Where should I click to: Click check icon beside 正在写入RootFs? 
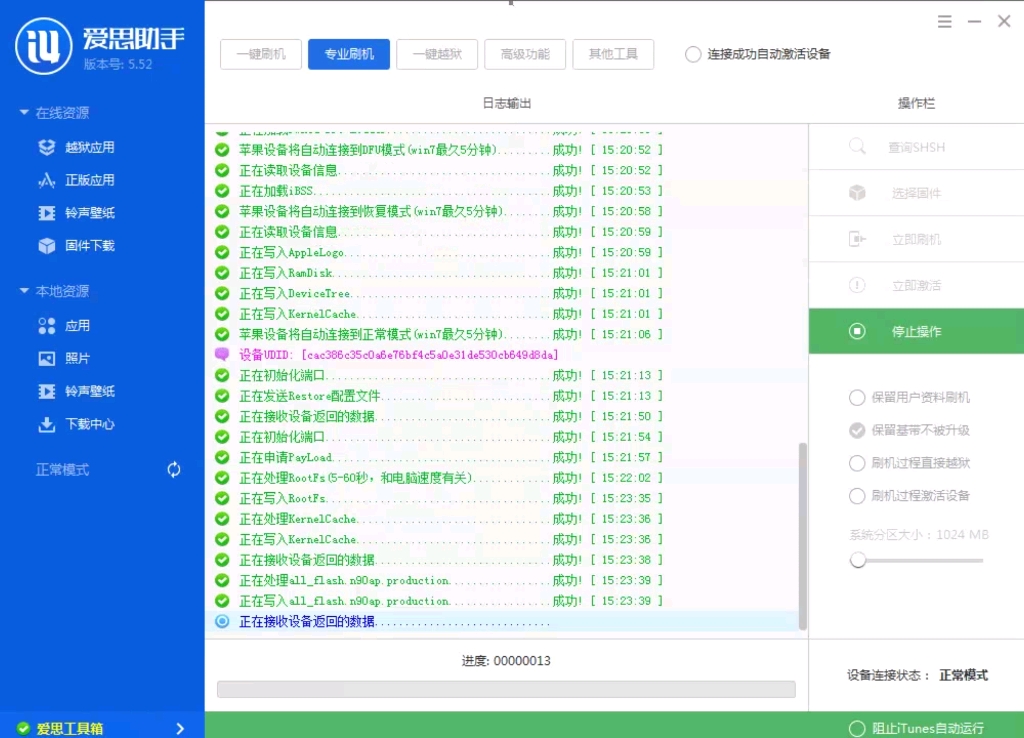222,498
